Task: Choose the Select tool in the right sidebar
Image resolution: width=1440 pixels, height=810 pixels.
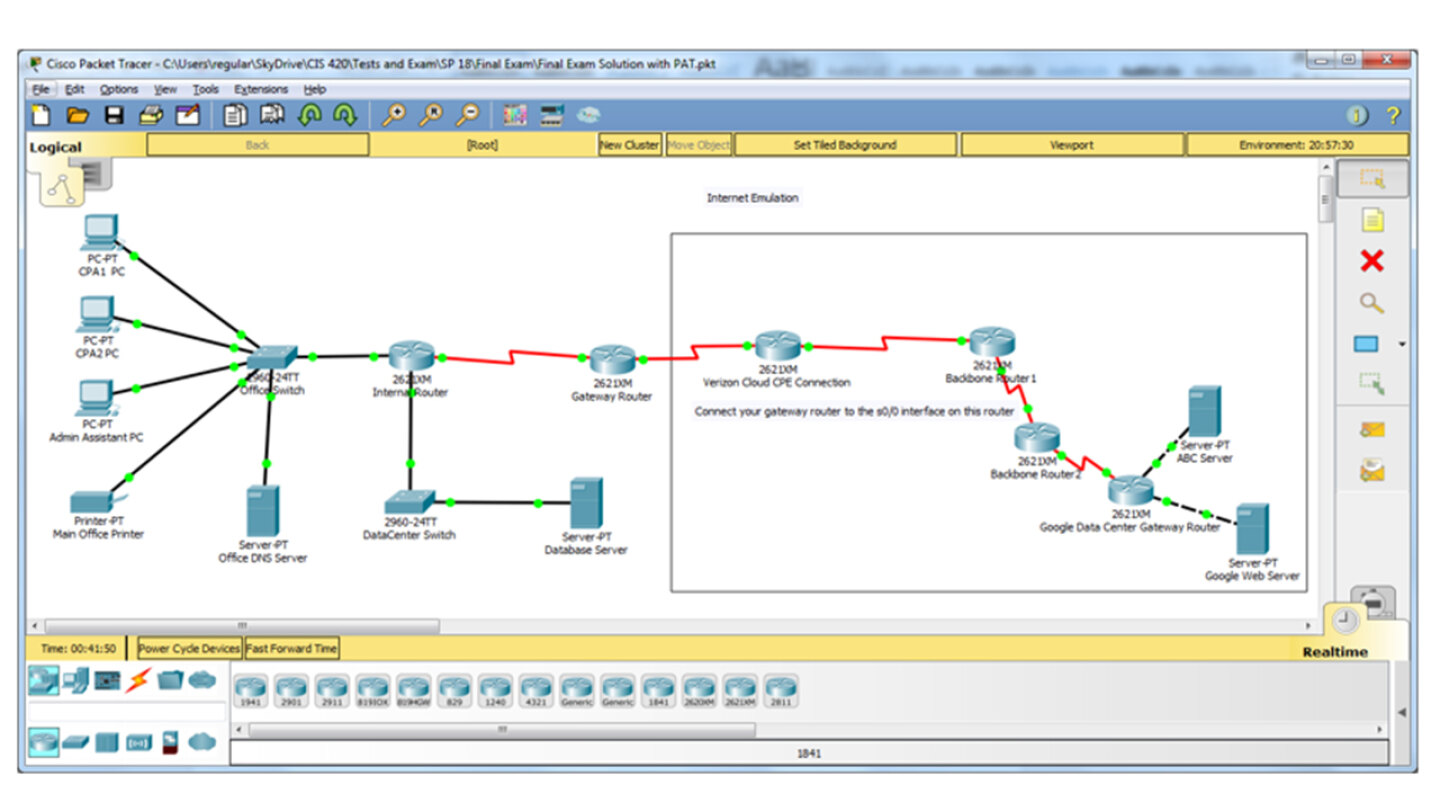Action: point(1371,179)
